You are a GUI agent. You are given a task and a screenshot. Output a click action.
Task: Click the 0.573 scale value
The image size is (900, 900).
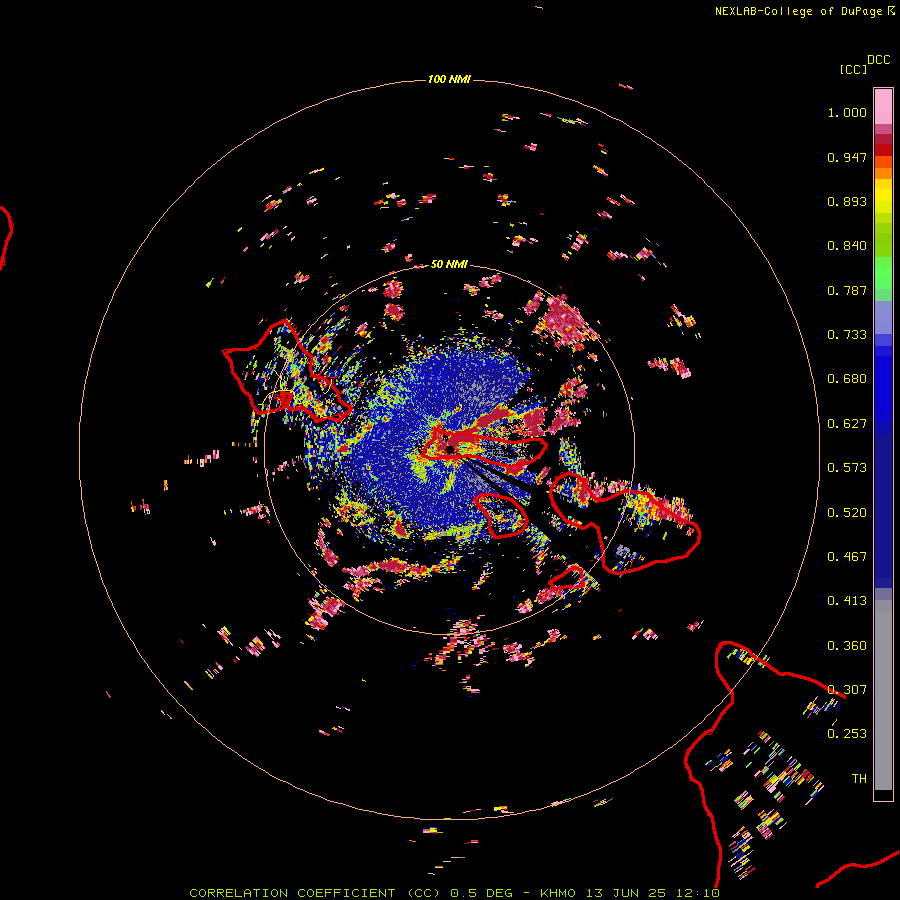(847, 468)
